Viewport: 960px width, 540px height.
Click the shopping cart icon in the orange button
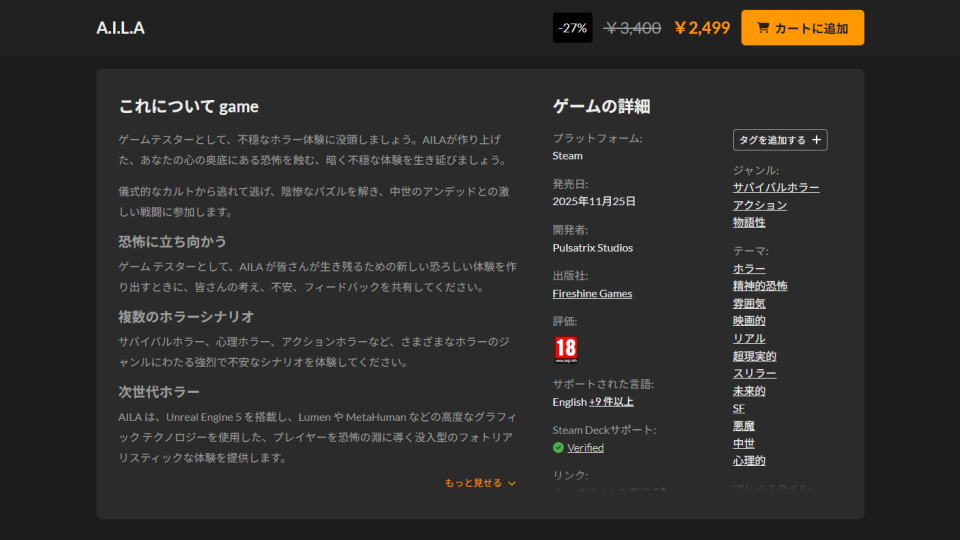point(763,28)
